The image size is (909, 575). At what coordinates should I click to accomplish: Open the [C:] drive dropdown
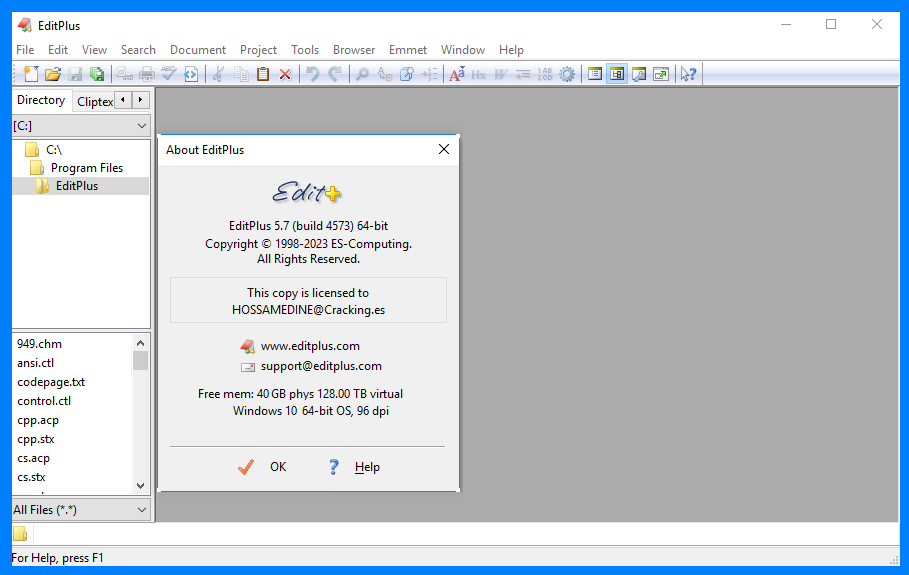[x=141, y=126]
